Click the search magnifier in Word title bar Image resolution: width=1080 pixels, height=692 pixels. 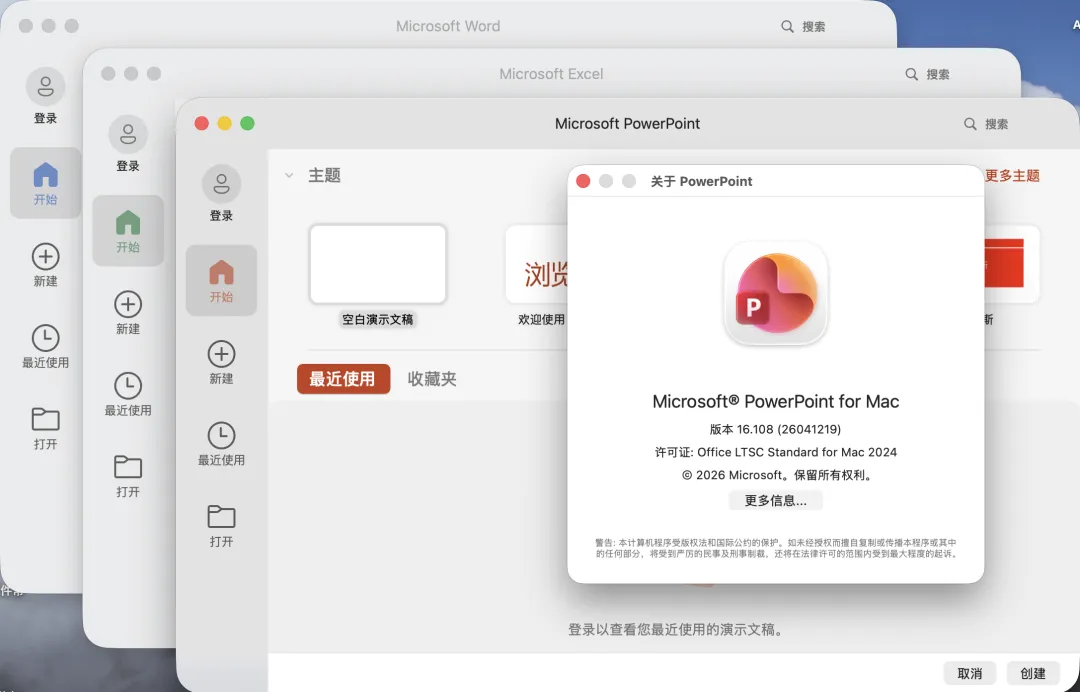(787, 26)
